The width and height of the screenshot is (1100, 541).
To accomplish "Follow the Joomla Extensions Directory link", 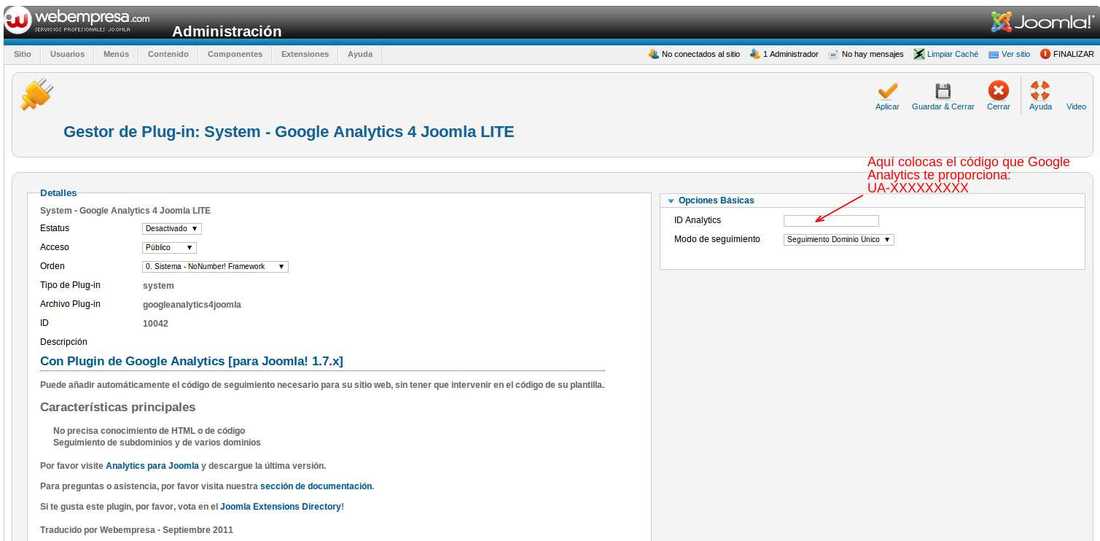I will coord(281,507).
